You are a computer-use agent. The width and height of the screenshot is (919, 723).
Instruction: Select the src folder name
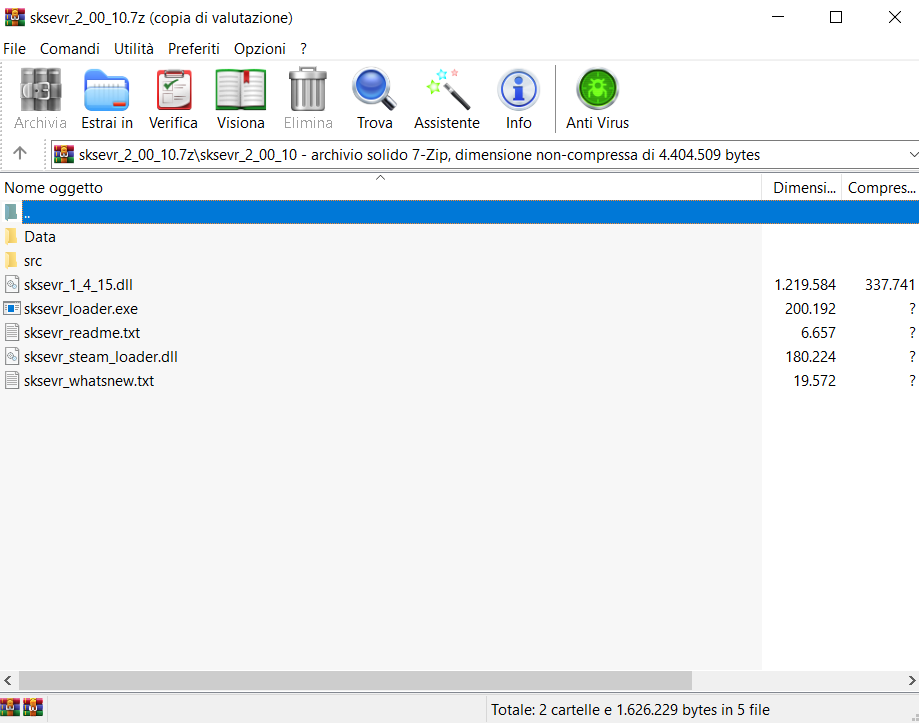point(33,261)
